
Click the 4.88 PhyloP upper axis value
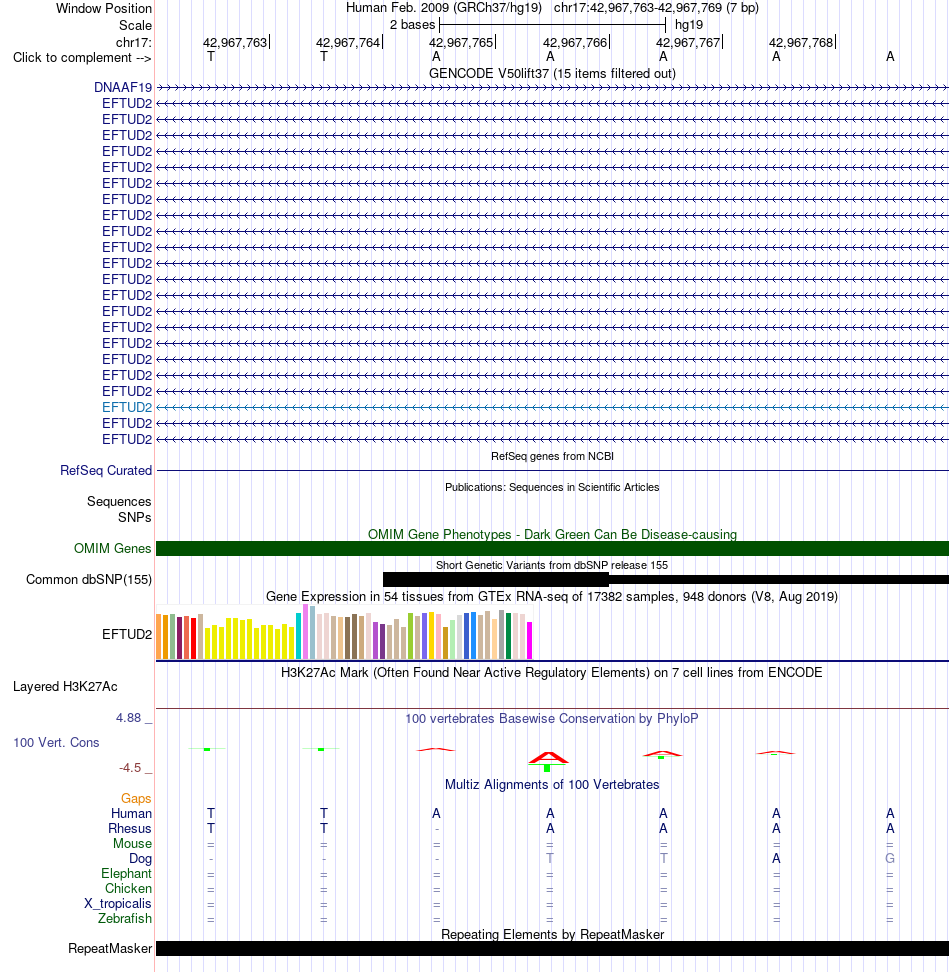[x=128, y=718]
